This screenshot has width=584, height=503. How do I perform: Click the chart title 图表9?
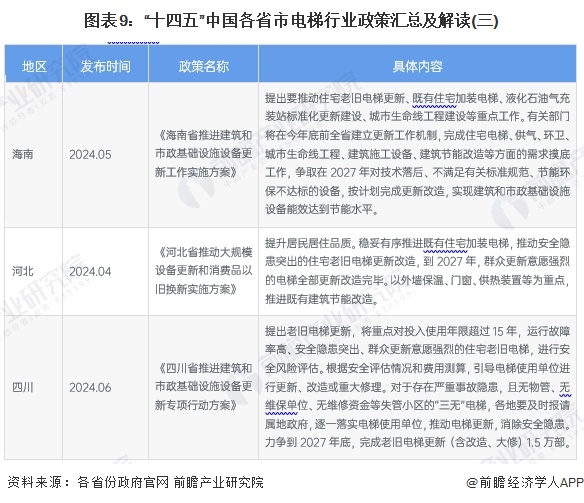[291, 20]
